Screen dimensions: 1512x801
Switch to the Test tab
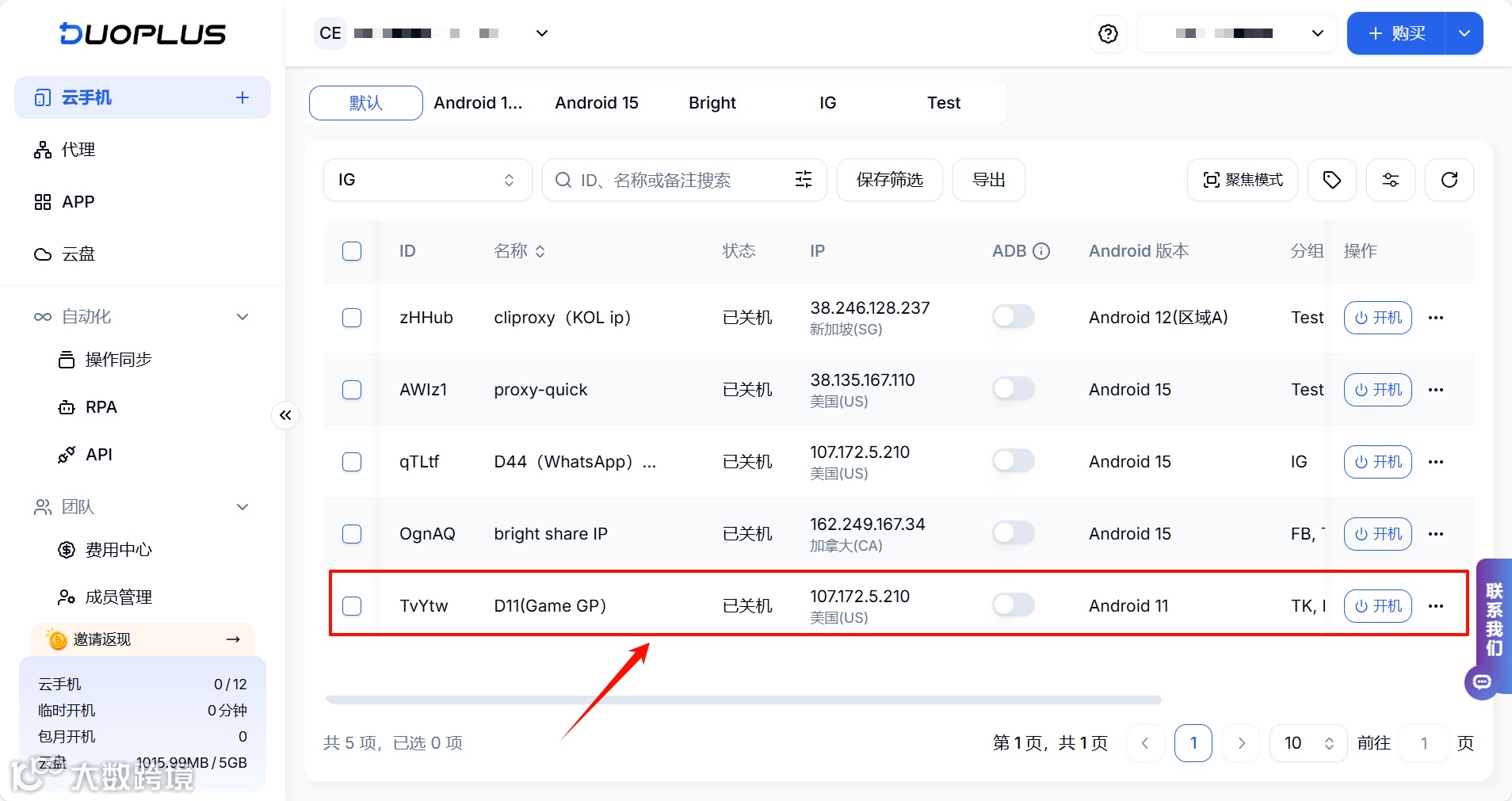point(944,103)
